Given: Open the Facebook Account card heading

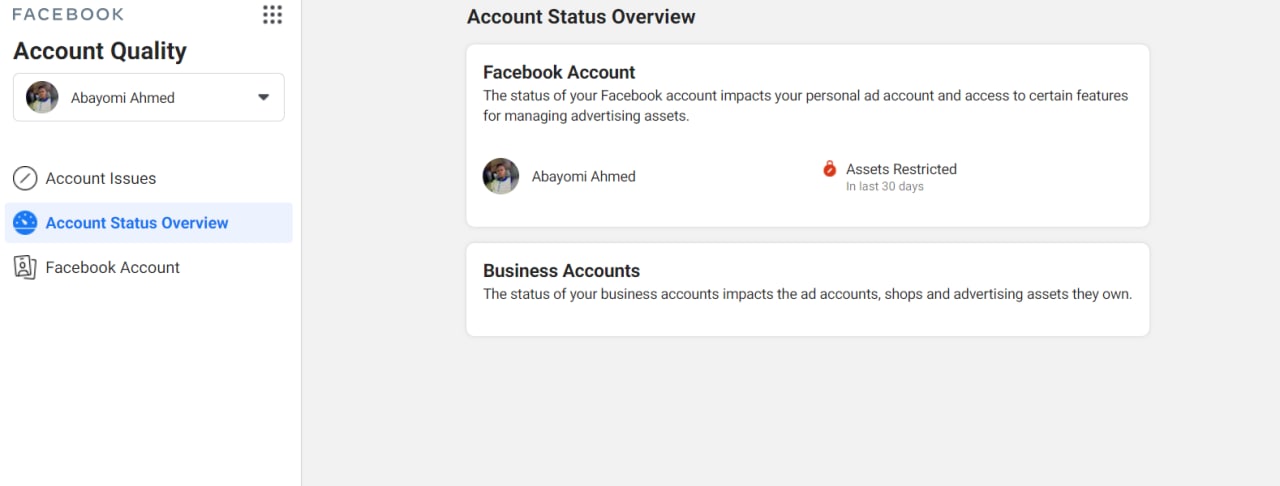Looking at the screenshot, I should click(559, 72).
